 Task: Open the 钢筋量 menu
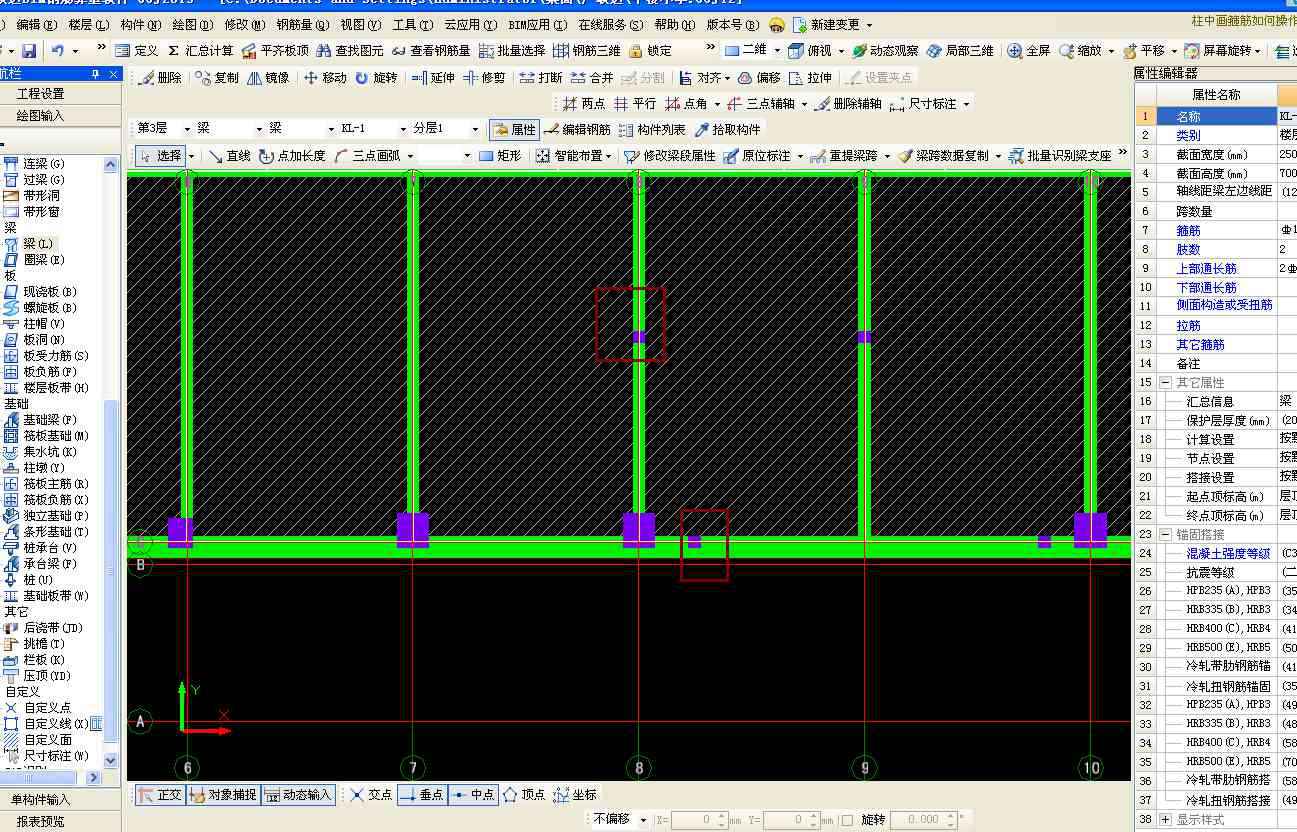coord(302,25)
